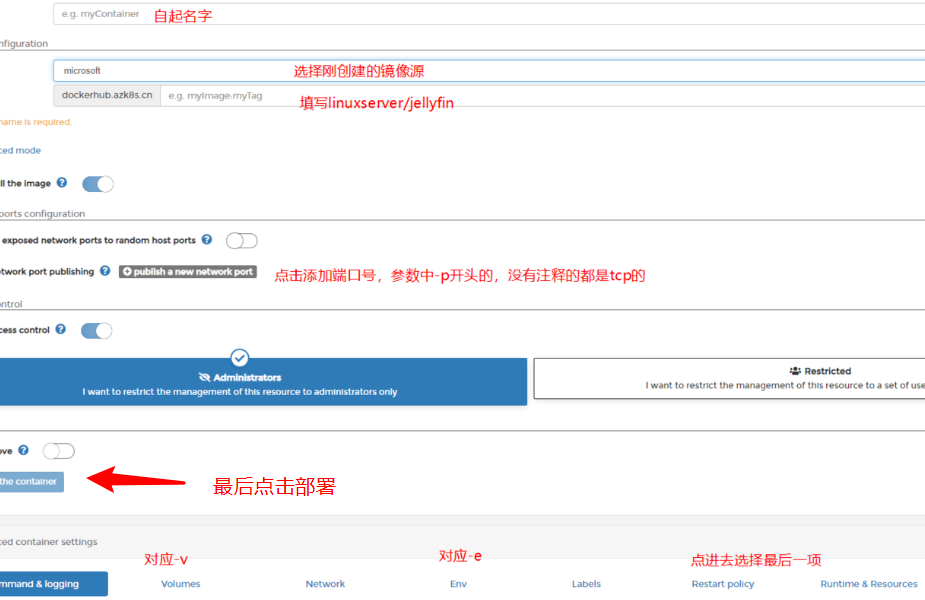Click the help icon beside the auto remove toggle
The width and height of the screenshot is (925, 600).
click(x=23, y=450)
